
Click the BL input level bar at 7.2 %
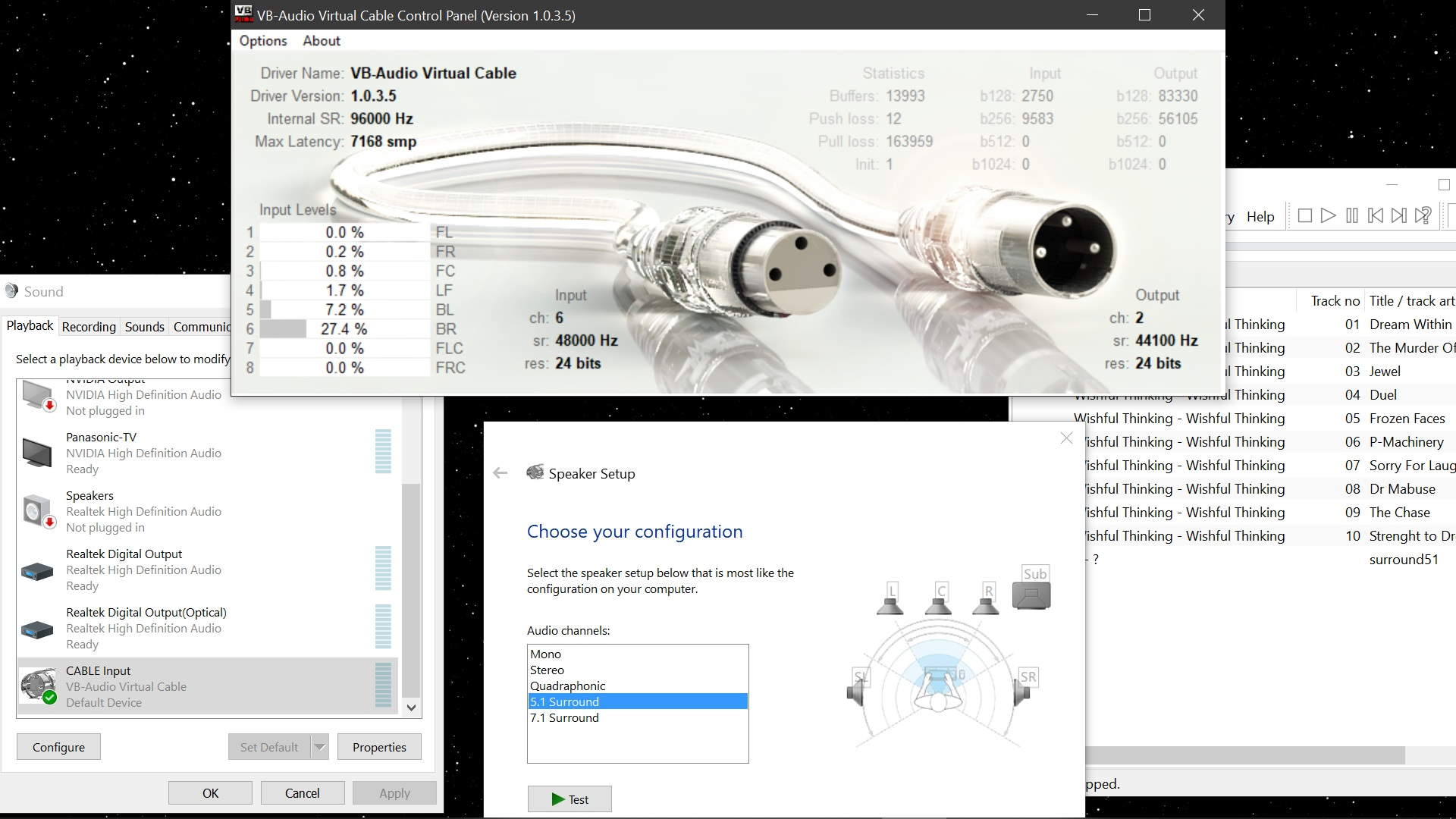pos(345,309)
